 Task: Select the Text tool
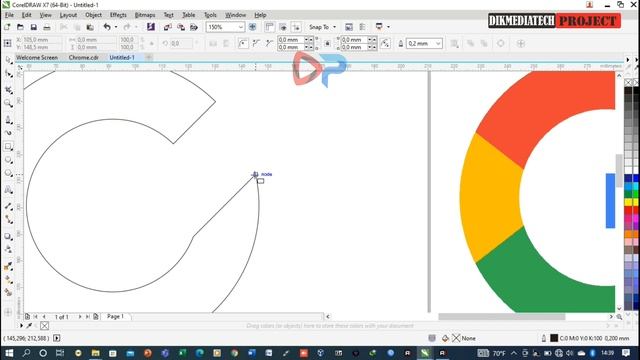[x=8, y=190]
